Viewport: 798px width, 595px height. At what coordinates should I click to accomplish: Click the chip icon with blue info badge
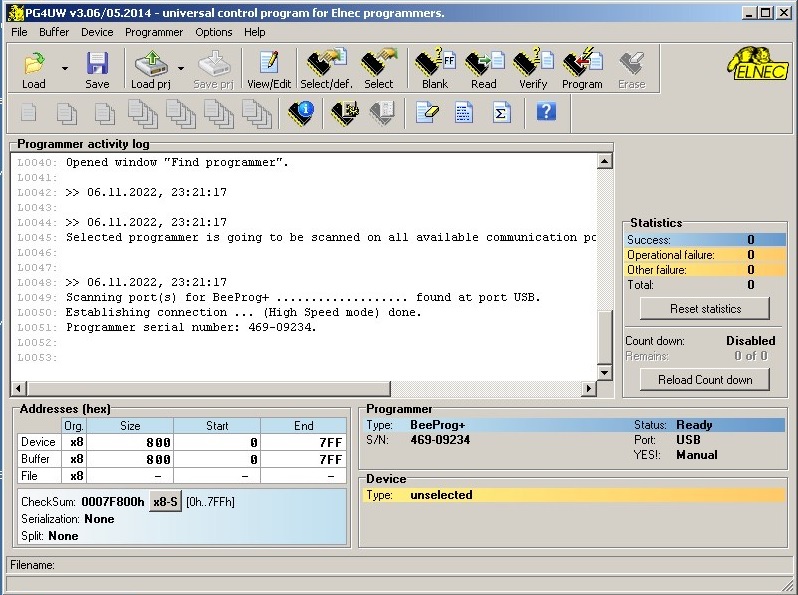tap(301, 112)
